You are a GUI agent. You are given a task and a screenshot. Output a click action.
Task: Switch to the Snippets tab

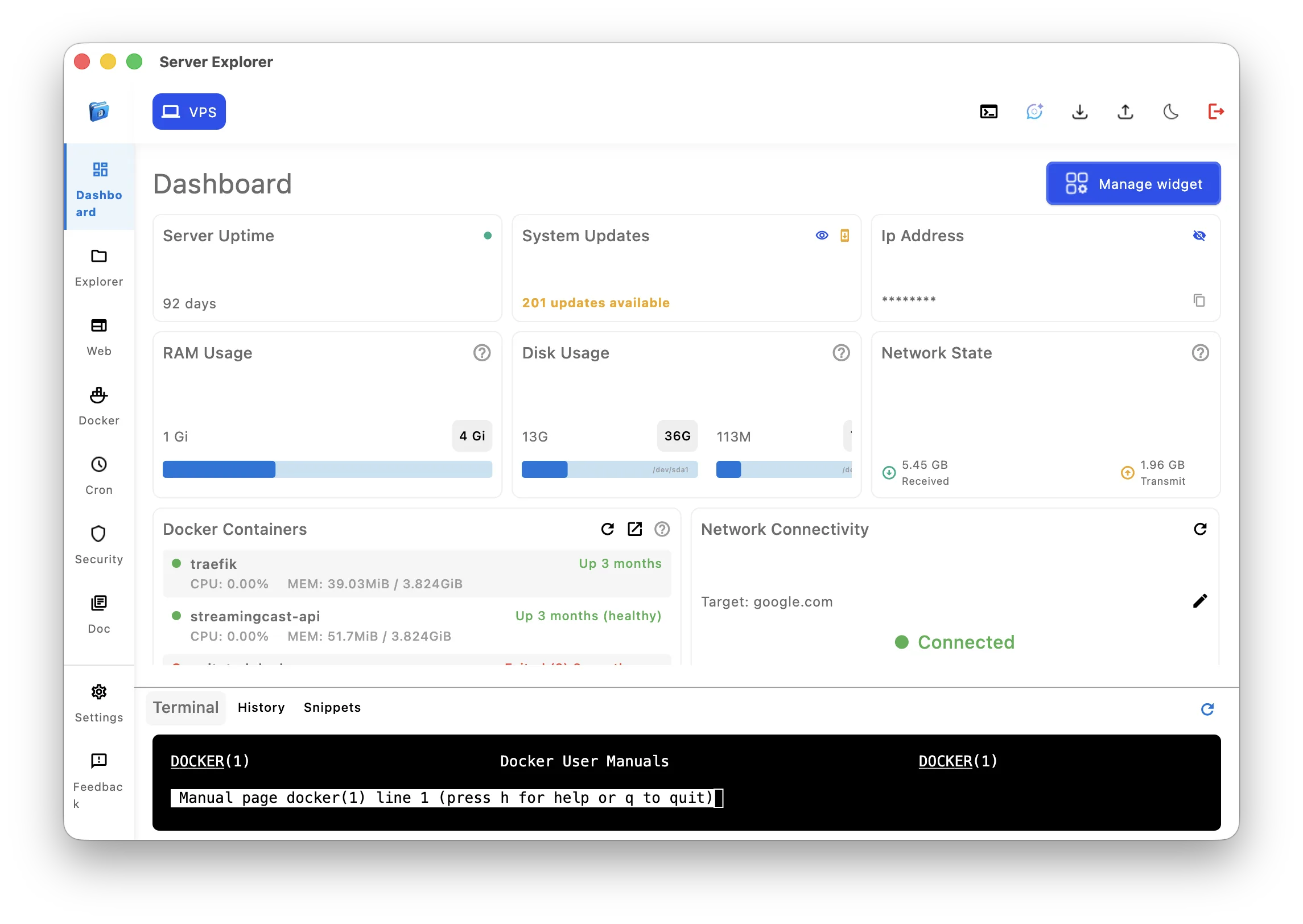click(x=332, y=707)
